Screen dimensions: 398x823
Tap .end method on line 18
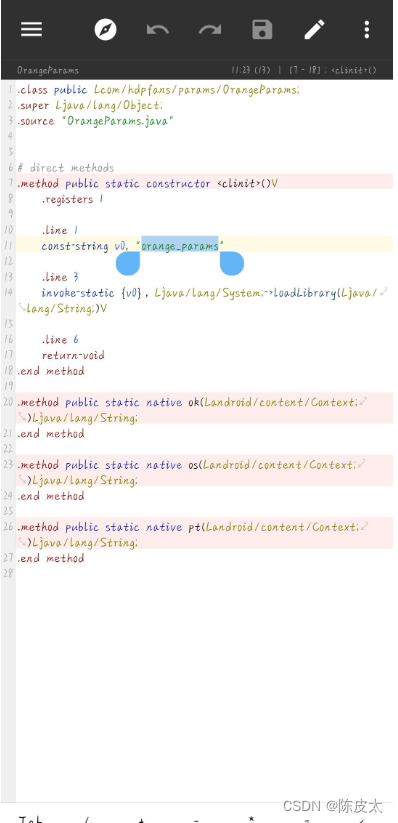(50, 371)
